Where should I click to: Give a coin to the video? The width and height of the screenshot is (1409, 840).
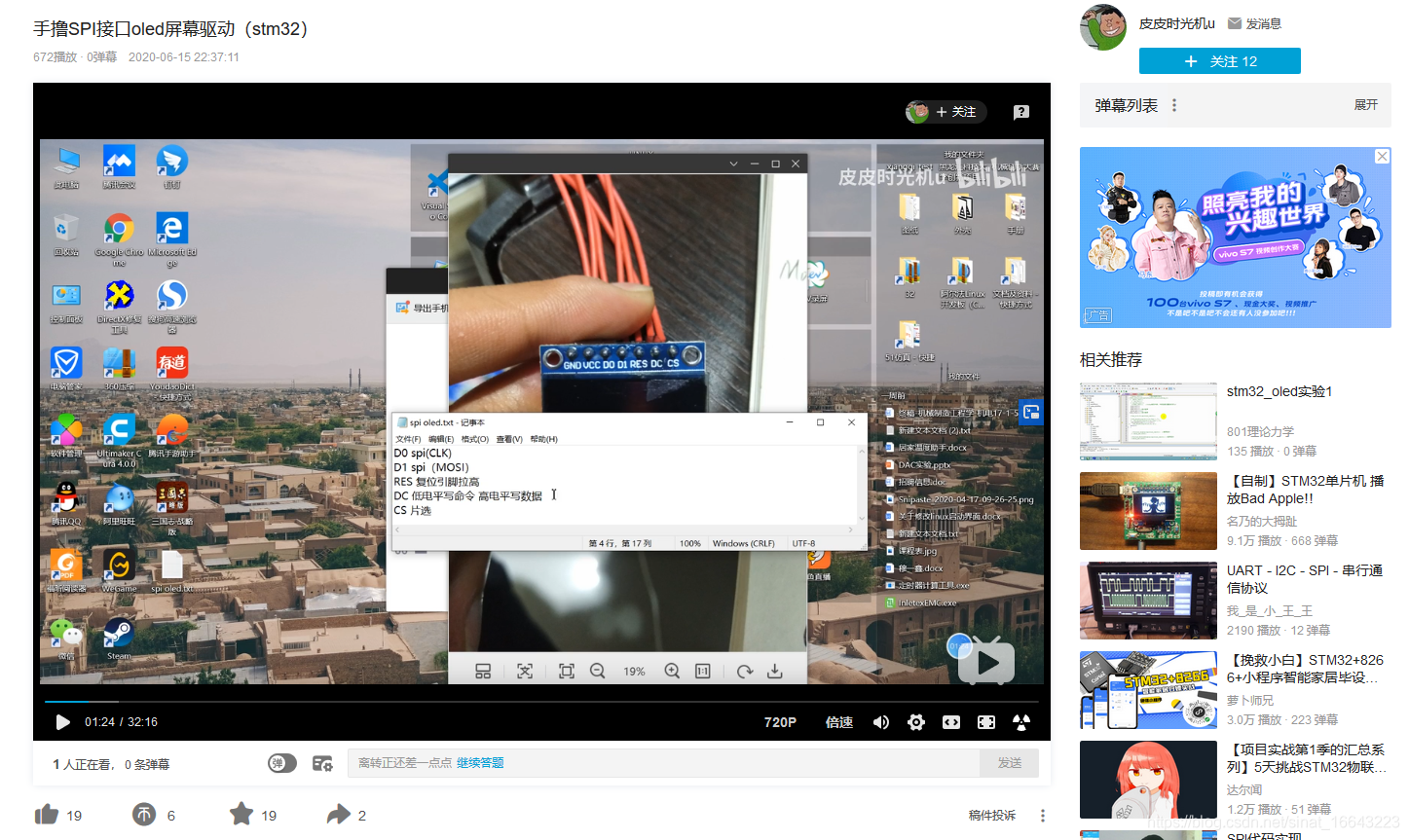pos(144,815)
